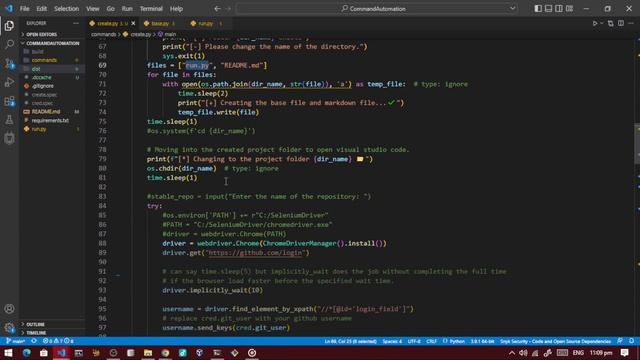Open Run and Debug view
Image resolution: width=640 pixels, height=360 pixels.
coord(9,82)
